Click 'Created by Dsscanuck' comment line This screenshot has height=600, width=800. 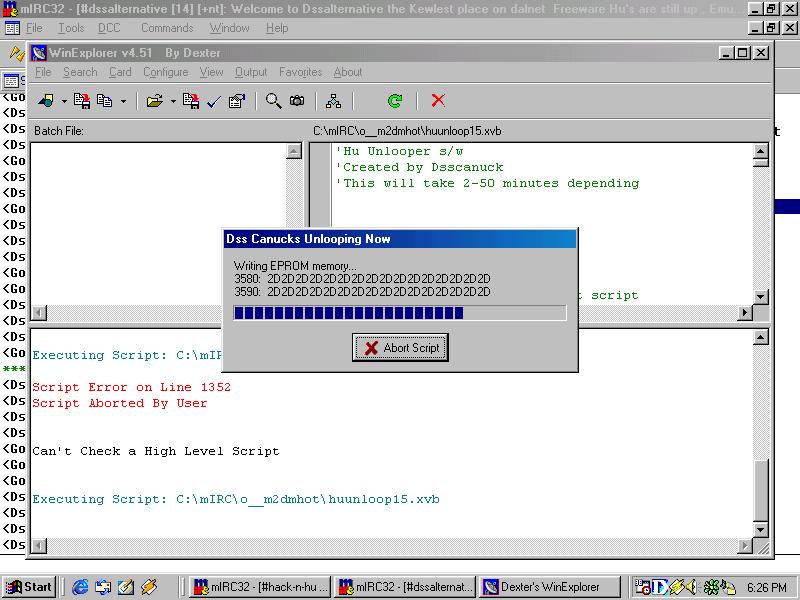pos(420,167)
